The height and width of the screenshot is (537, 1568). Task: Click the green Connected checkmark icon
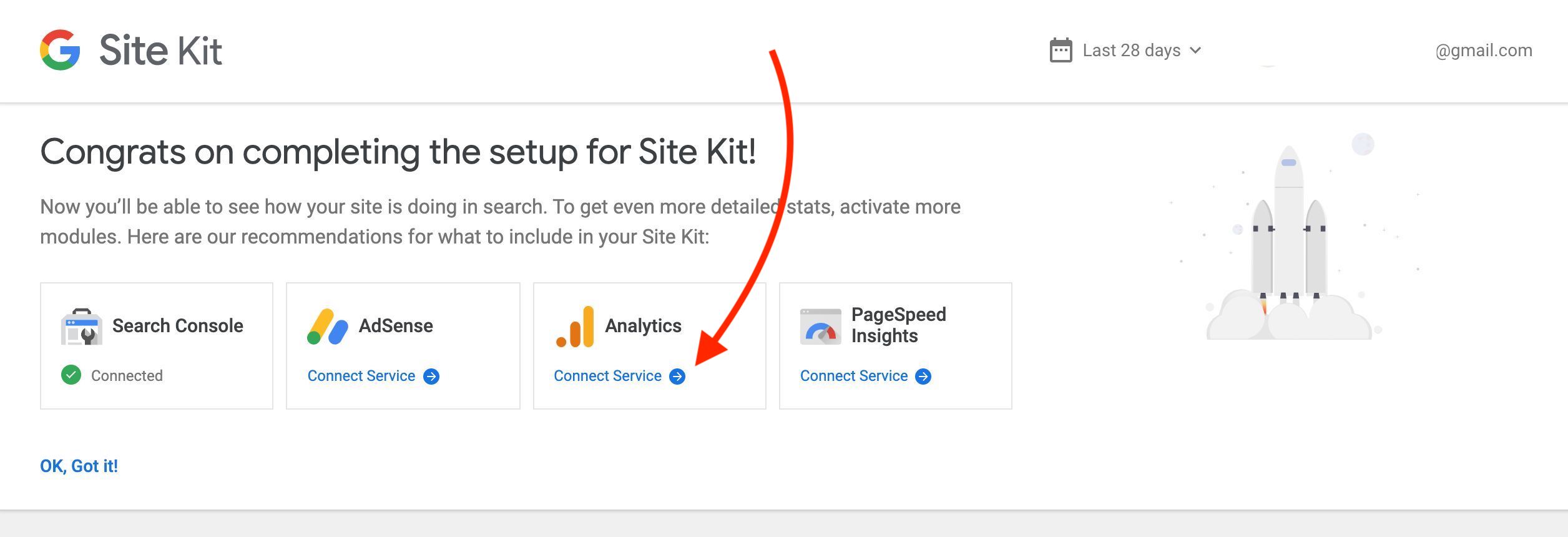[x=71, y=375]
